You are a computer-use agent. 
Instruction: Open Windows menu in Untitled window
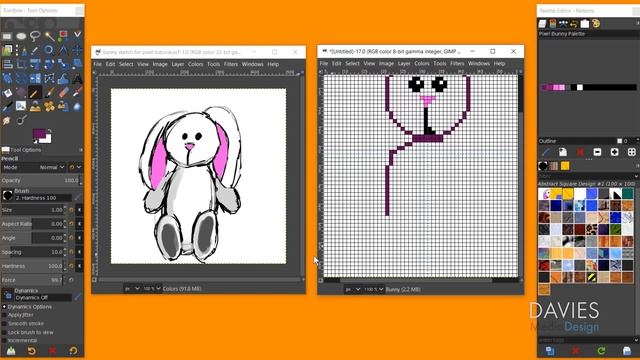(479, 64)
